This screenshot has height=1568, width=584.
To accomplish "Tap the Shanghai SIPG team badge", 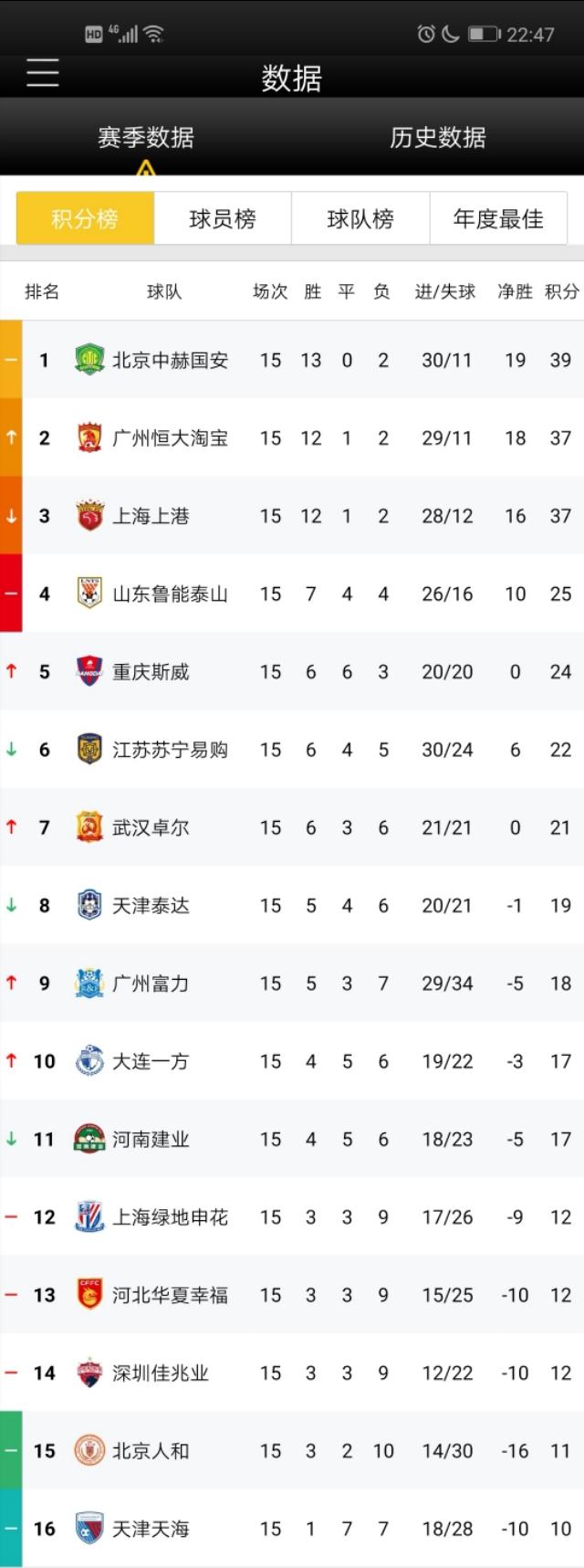I will [89, 516].
